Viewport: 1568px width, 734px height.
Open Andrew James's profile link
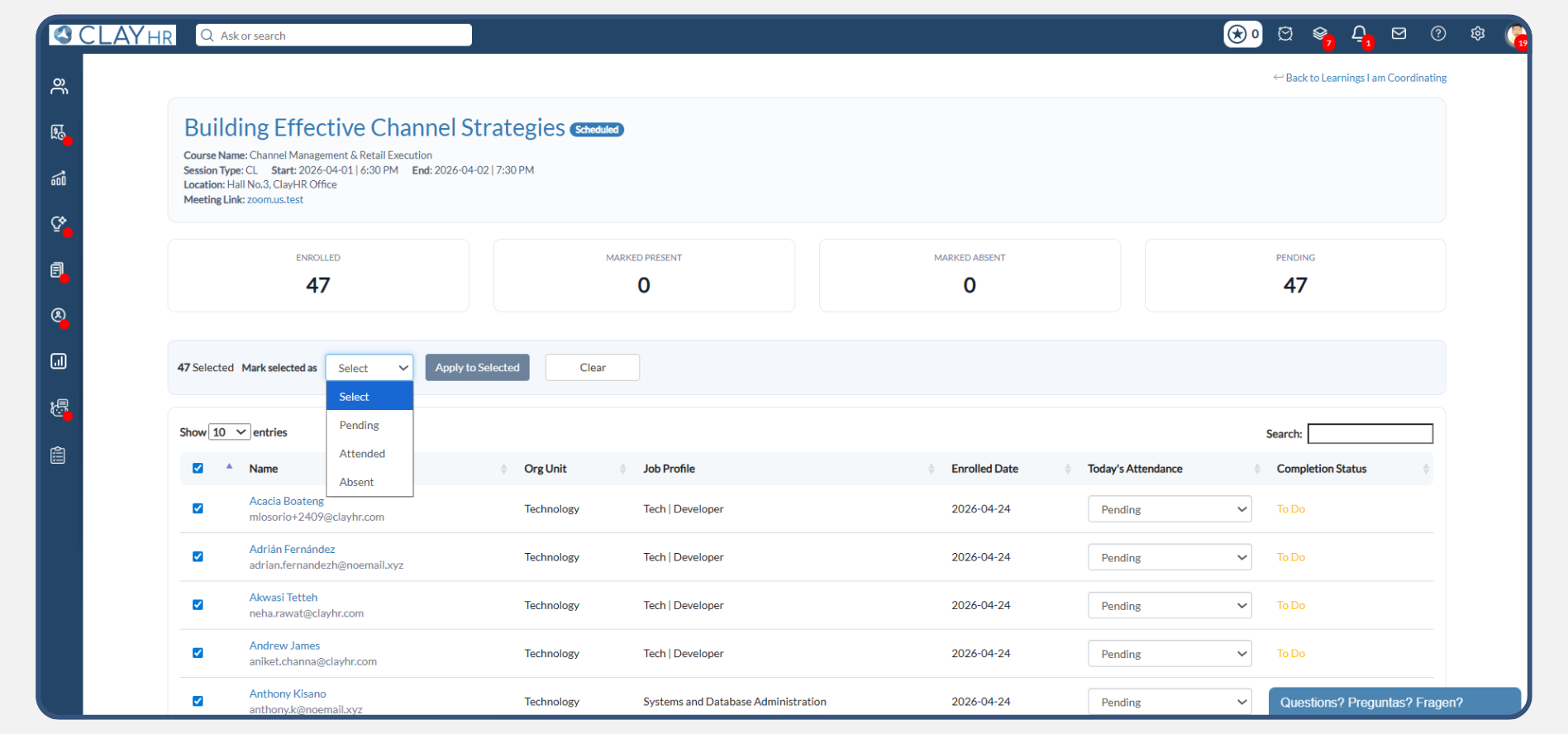284,646
